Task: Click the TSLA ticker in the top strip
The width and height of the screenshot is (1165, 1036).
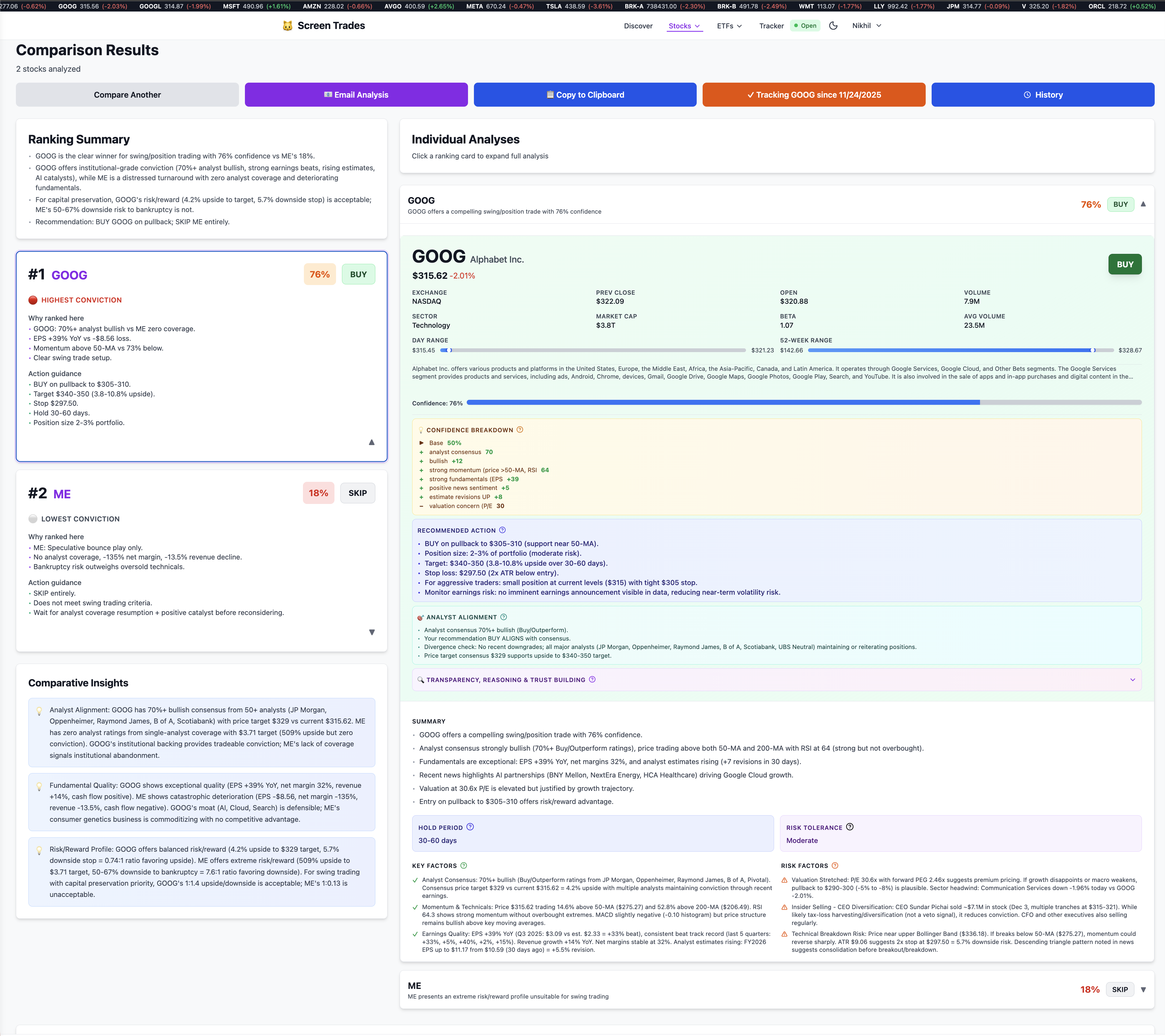Action: tap(579, 6)
